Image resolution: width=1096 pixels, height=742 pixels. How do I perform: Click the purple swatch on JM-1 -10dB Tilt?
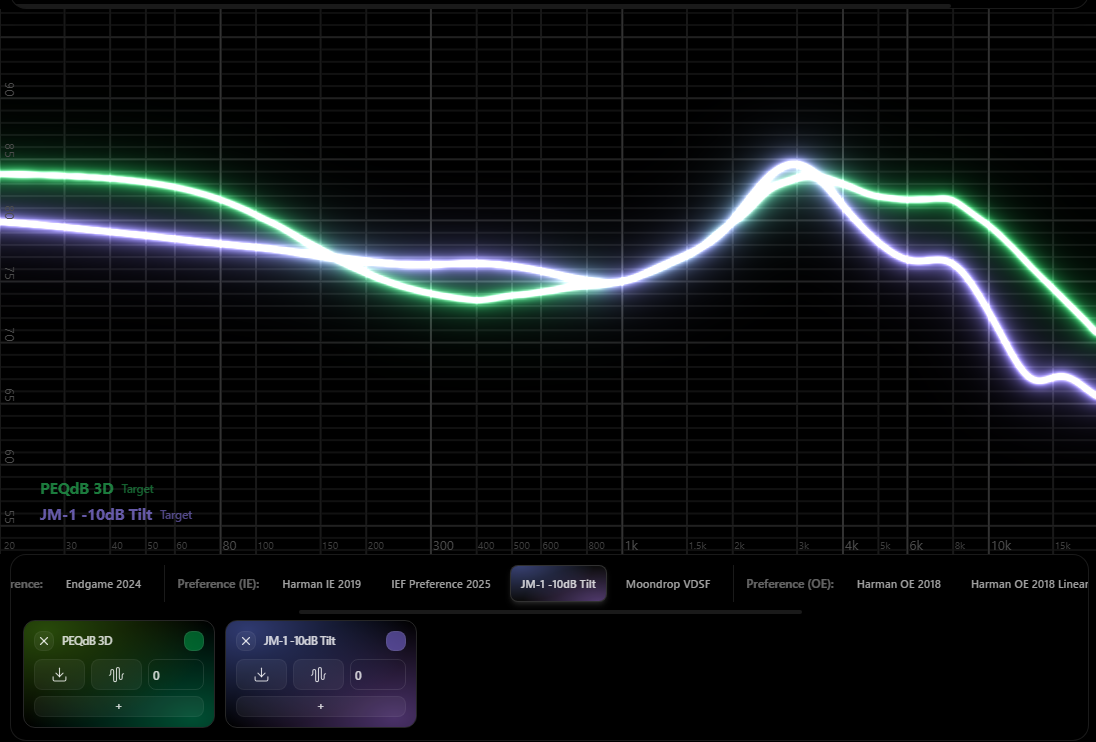[396, 641]
